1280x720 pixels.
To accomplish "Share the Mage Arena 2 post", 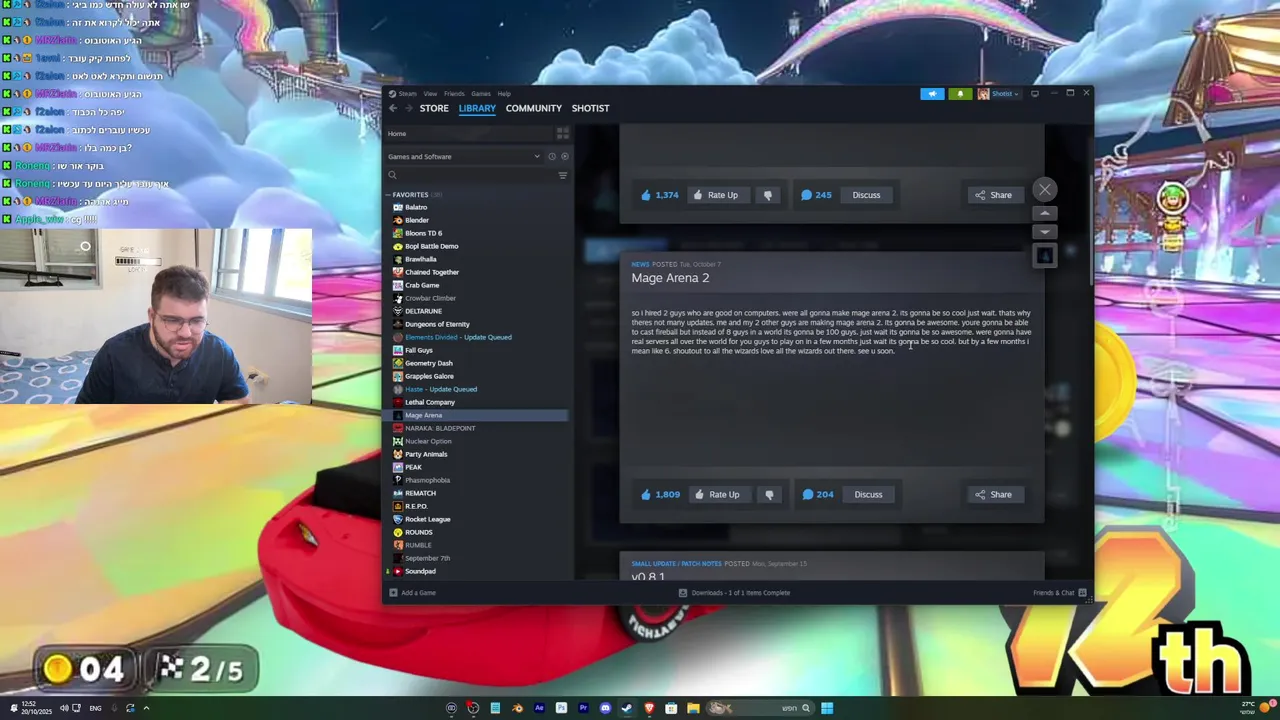I will pos(994,494).
